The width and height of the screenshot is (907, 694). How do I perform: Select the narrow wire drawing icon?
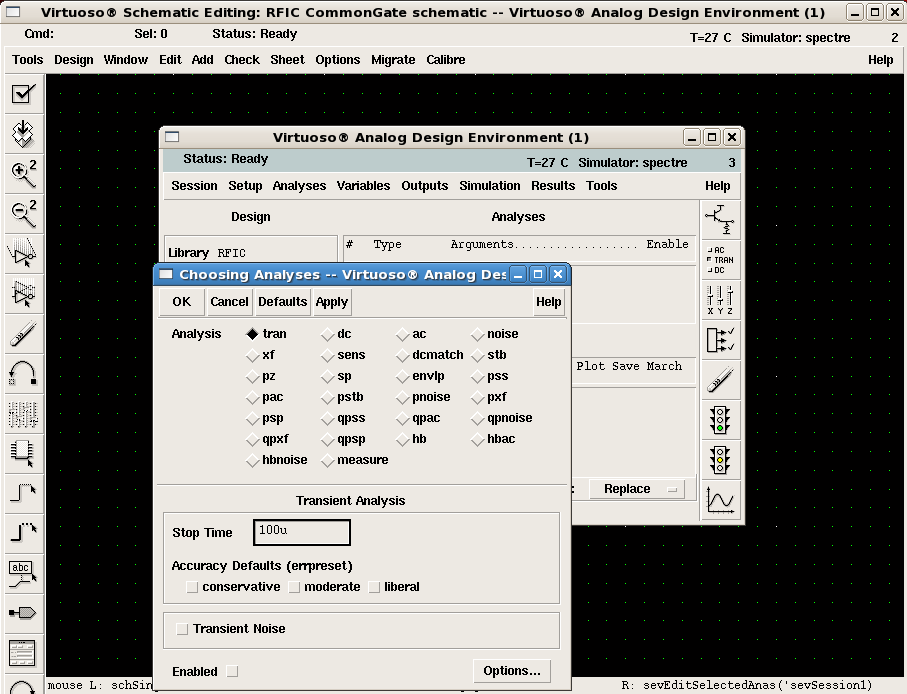tap(24, 493)
